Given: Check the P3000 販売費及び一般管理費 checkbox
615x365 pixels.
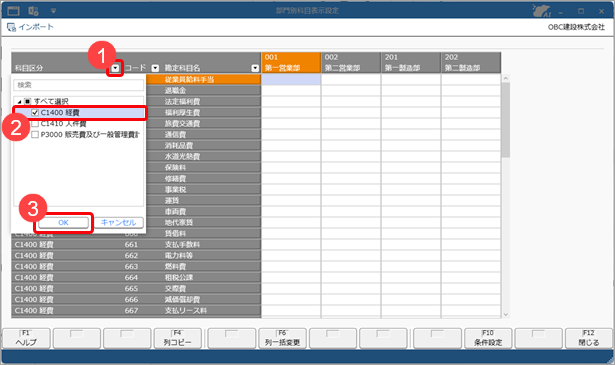Looking at the screenshot, I should click(x=35, y=135).
